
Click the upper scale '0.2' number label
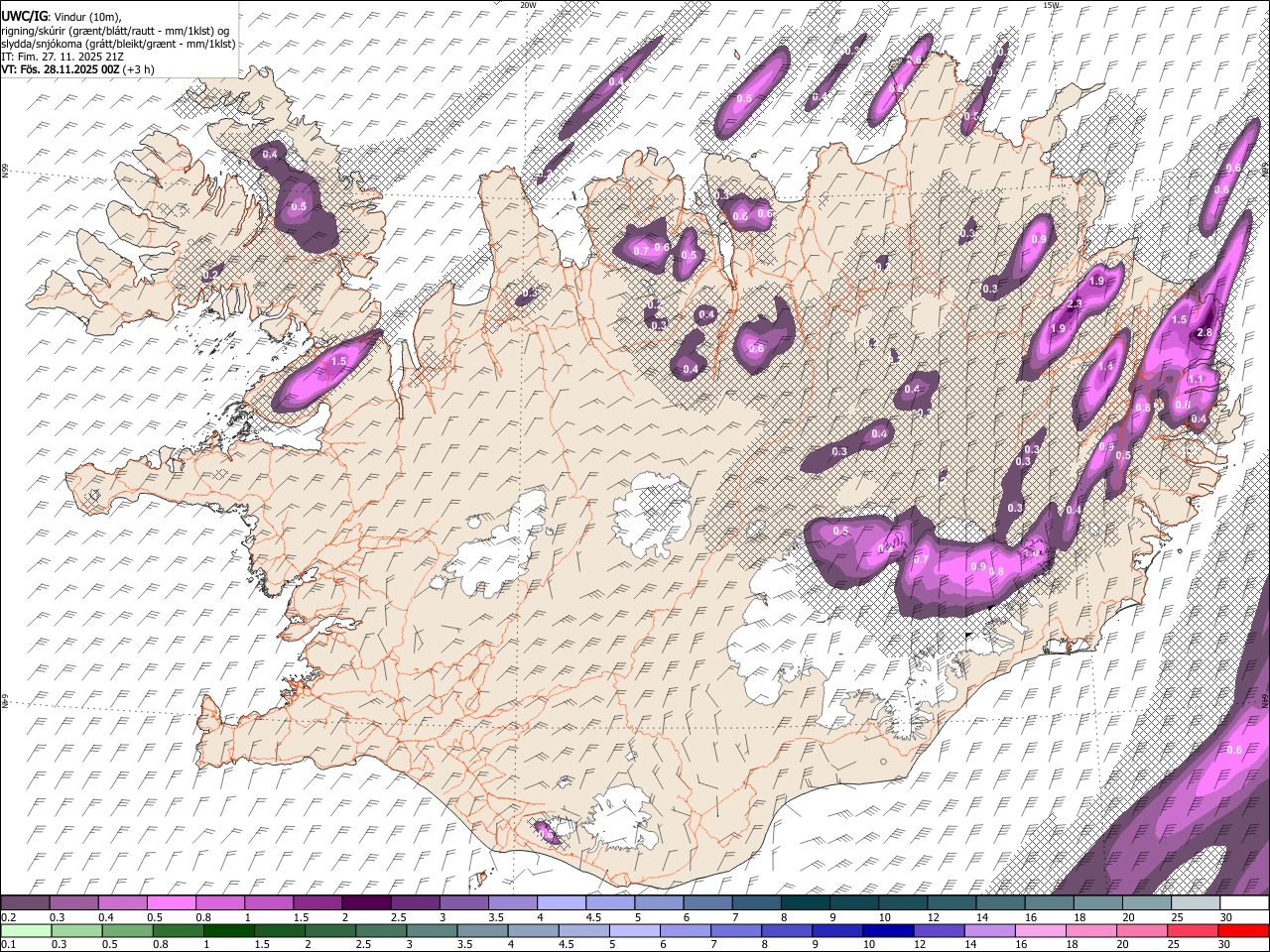pyautogui.click(x=8, y=917)
